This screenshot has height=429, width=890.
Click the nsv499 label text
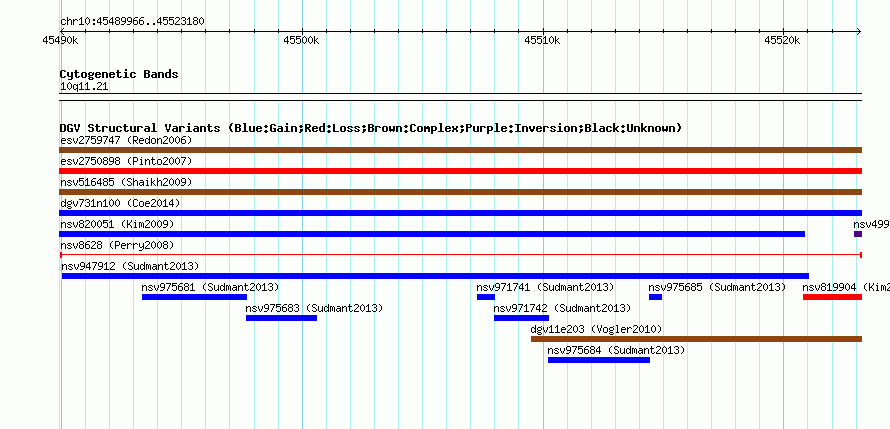coord(871,224)
